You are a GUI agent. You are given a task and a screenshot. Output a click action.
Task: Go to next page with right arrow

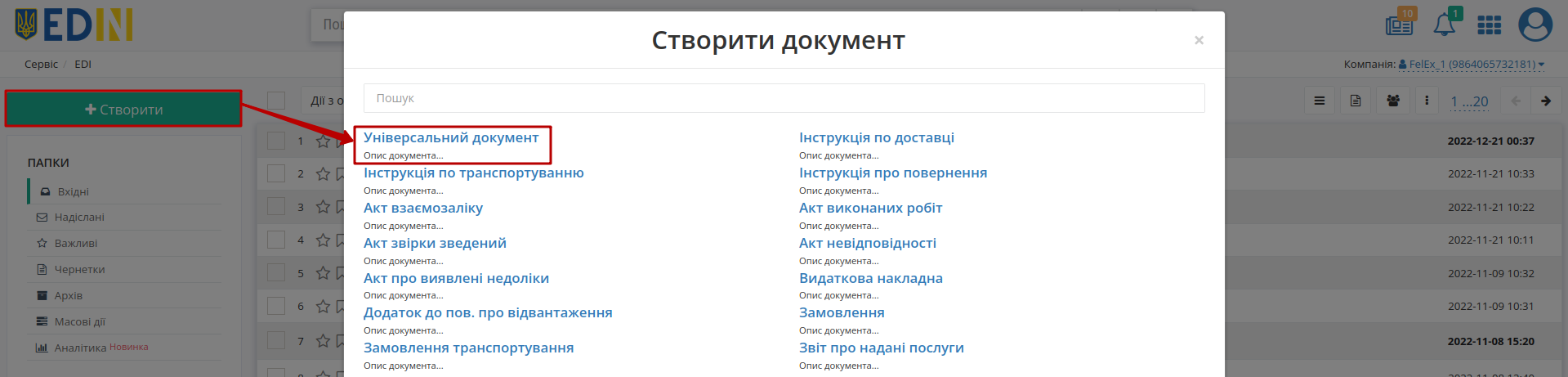pos(1546,101)
